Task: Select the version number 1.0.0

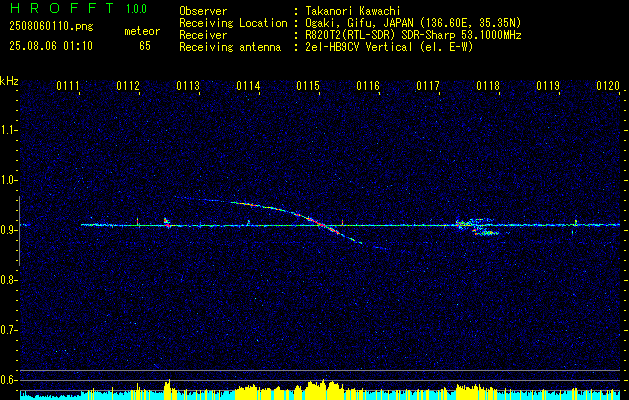Action: coord(136,9)
